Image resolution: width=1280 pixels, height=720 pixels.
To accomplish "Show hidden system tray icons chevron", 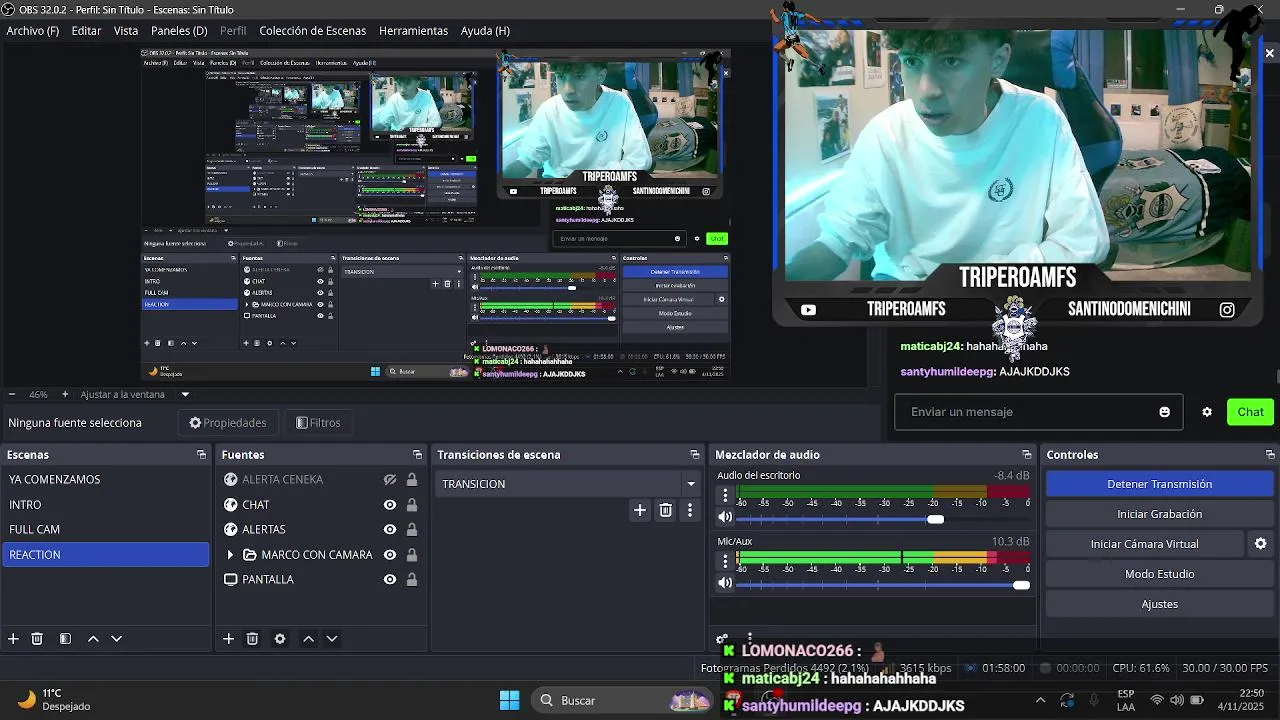I will pos(1040,700).
